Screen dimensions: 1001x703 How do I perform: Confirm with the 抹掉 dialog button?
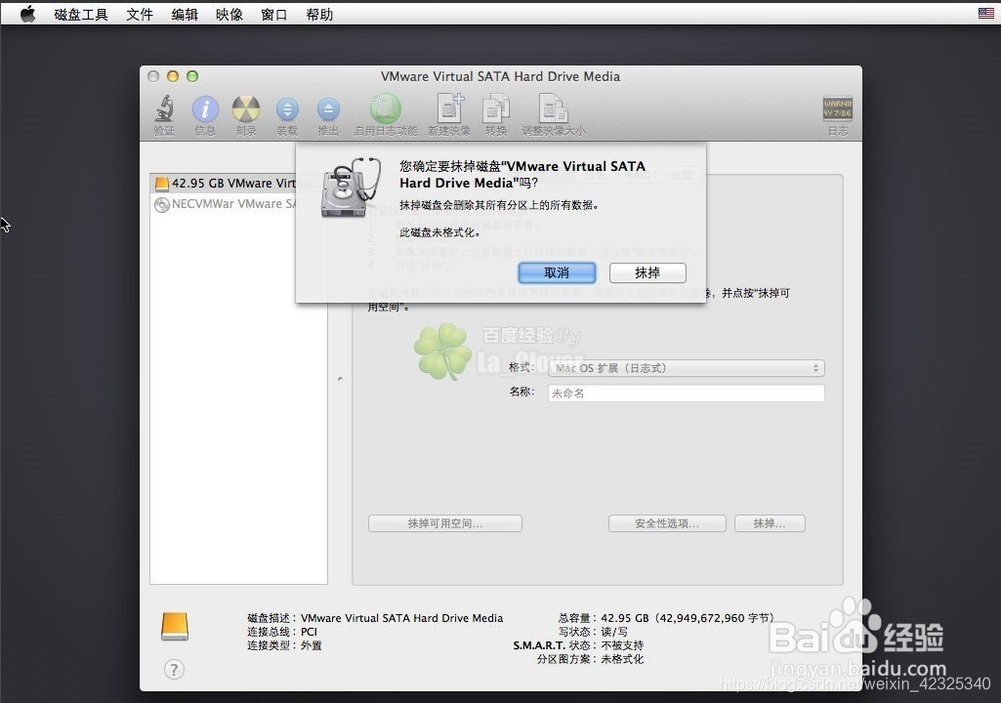pos(647,273)
